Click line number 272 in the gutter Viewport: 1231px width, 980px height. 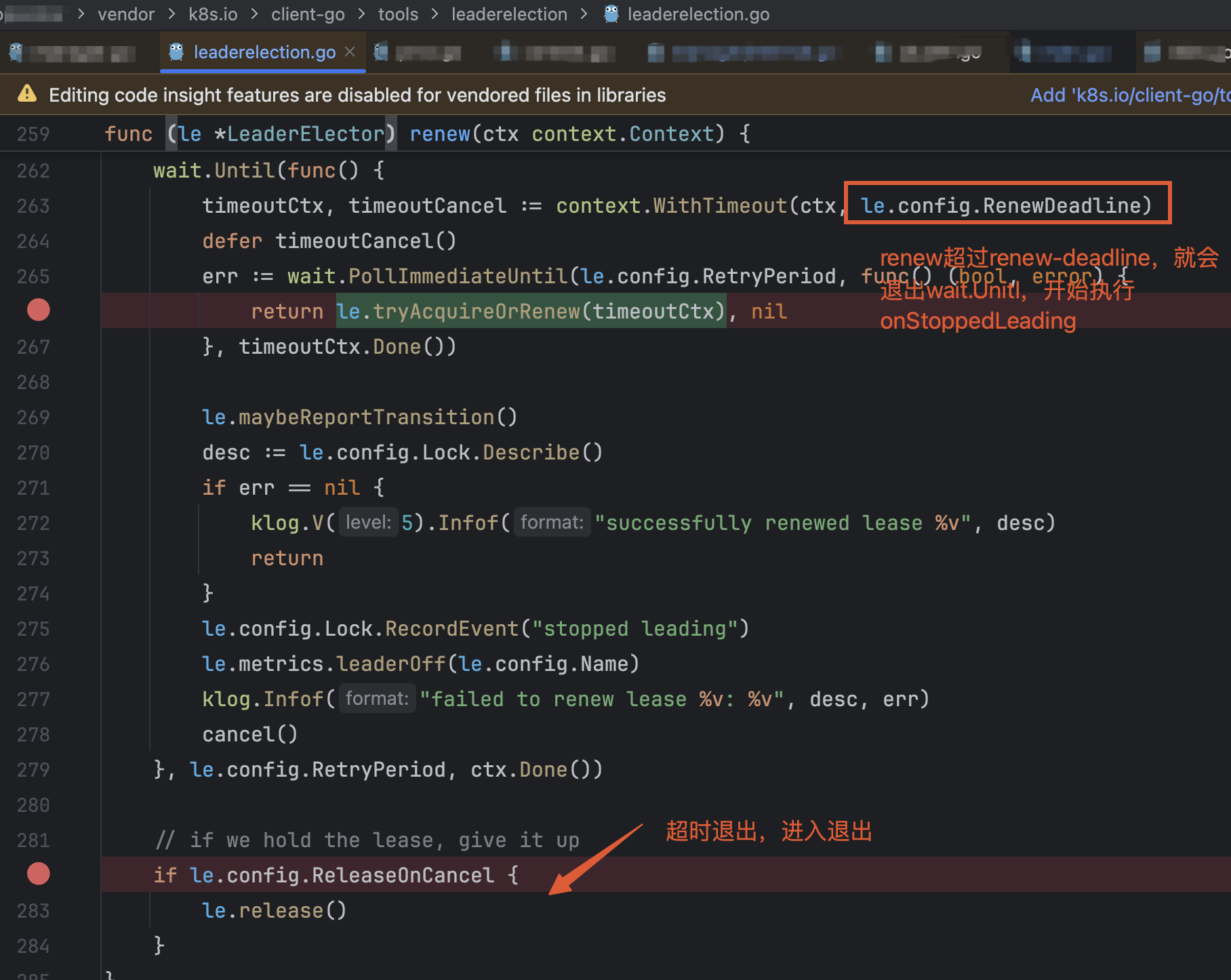click(33, 523)
